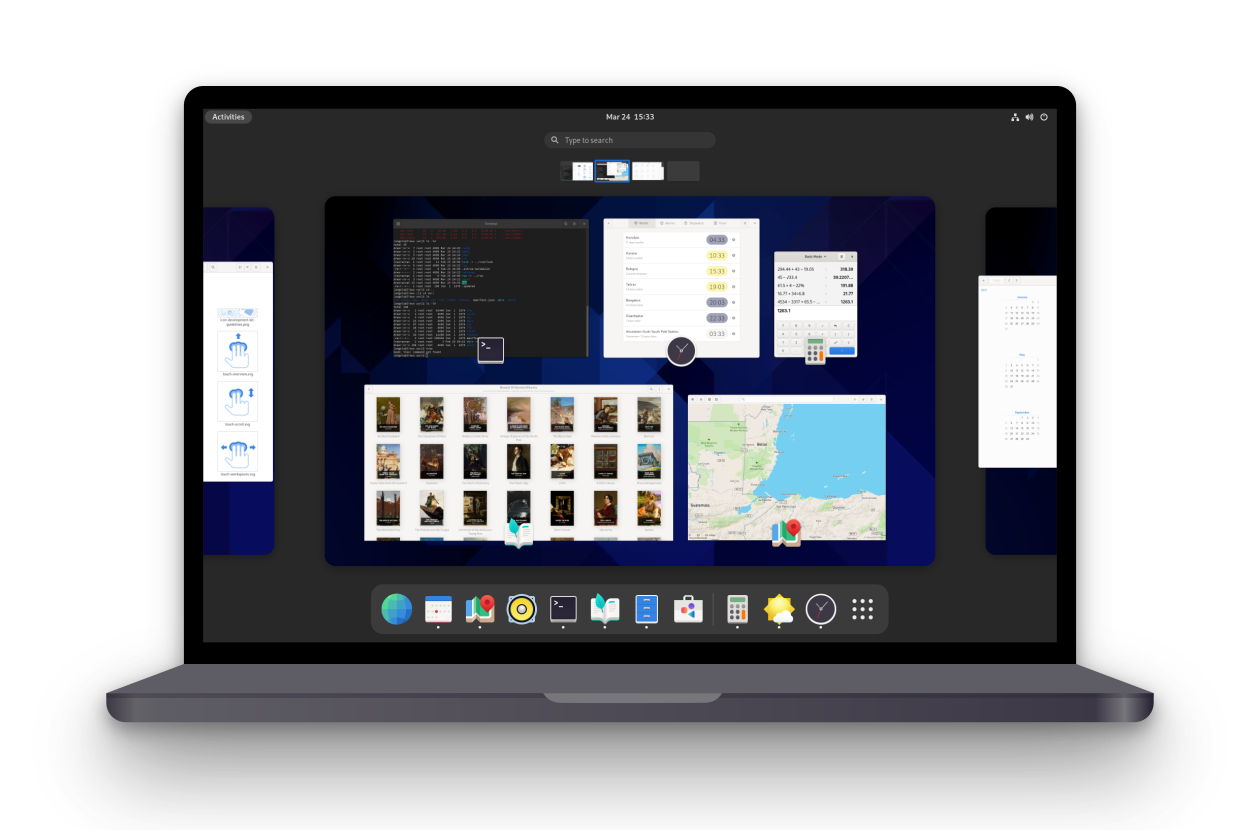Open the Web browser globe icon in dock
Screen dimensions: 1260x840
(x=397, y=609)
